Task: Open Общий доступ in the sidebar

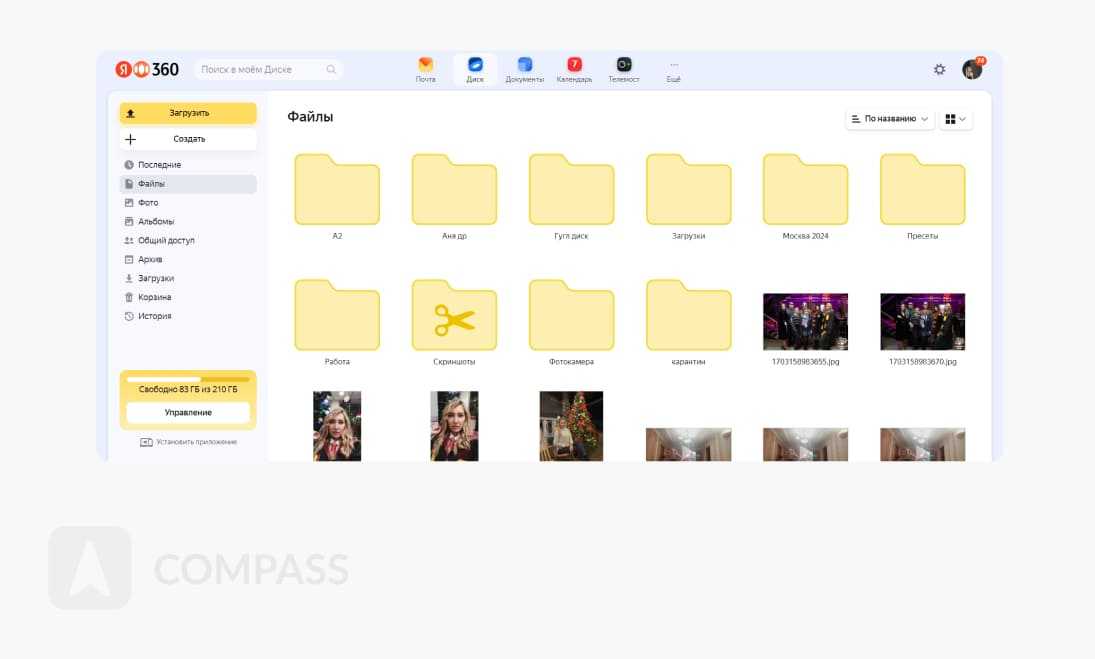Action: coord(166,241)
